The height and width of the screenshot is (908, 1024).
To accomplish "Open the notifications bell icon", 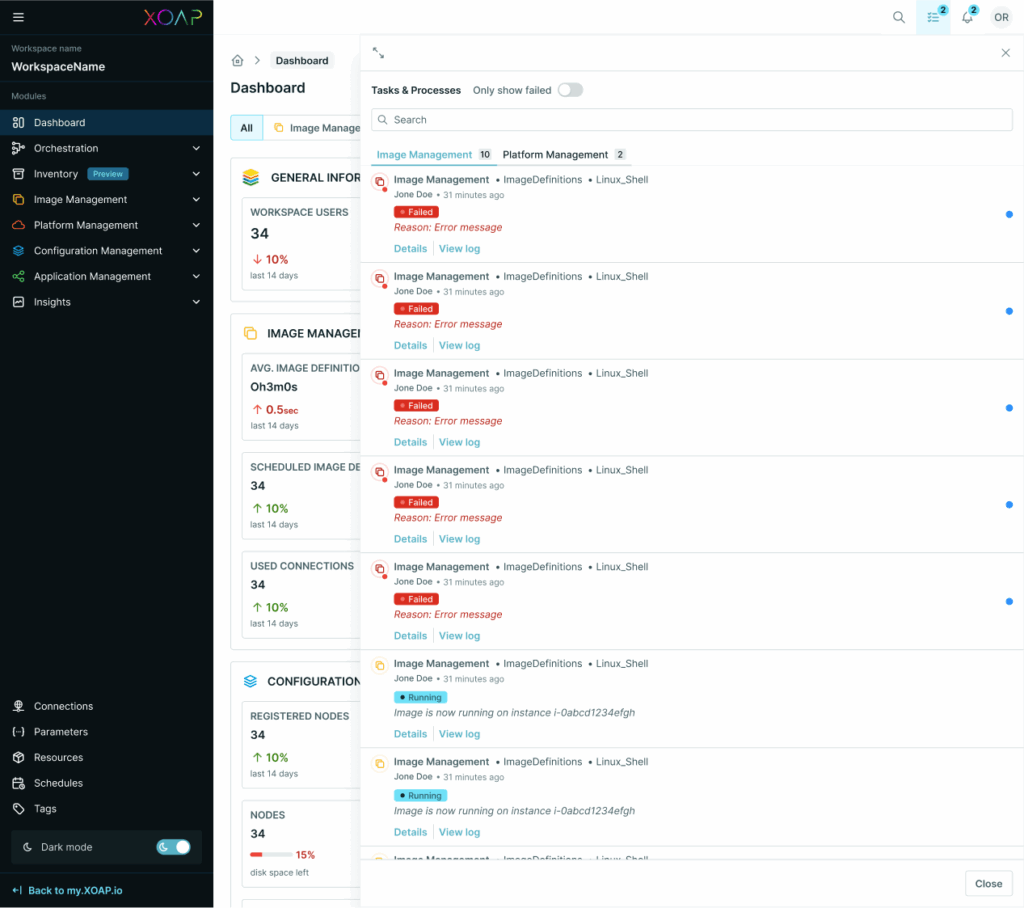I will (966, 17).
